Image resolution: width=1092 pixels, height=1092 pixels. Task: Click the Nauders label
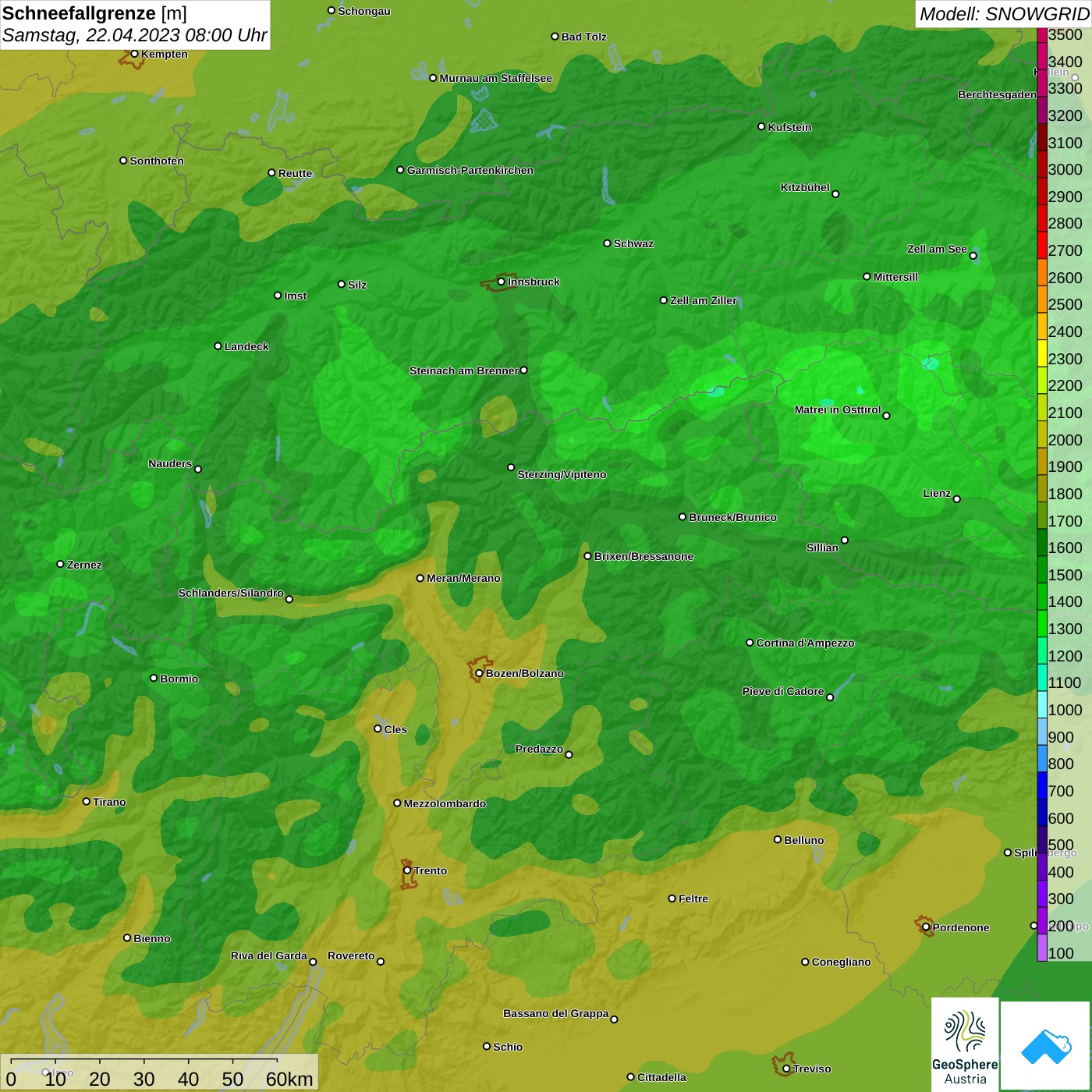[170, 463]
